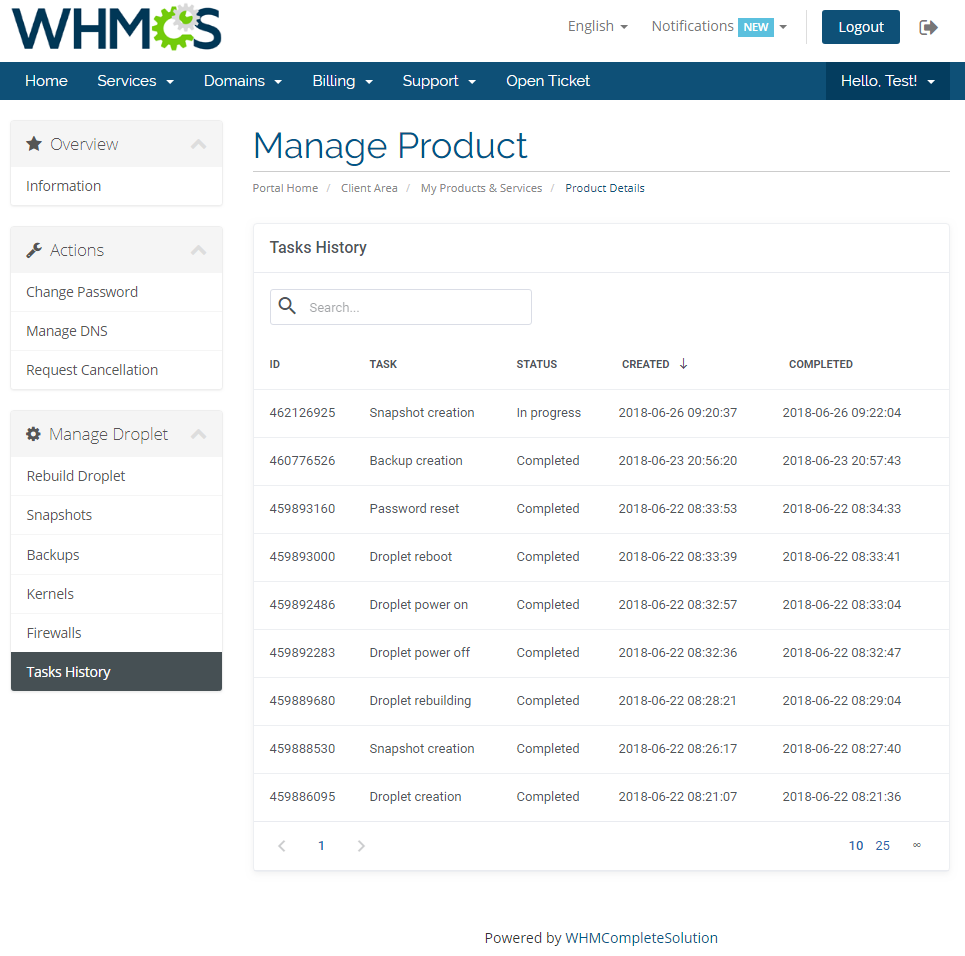
Task: Open the Notifications dropdown
Action: (x=719, y=26)
